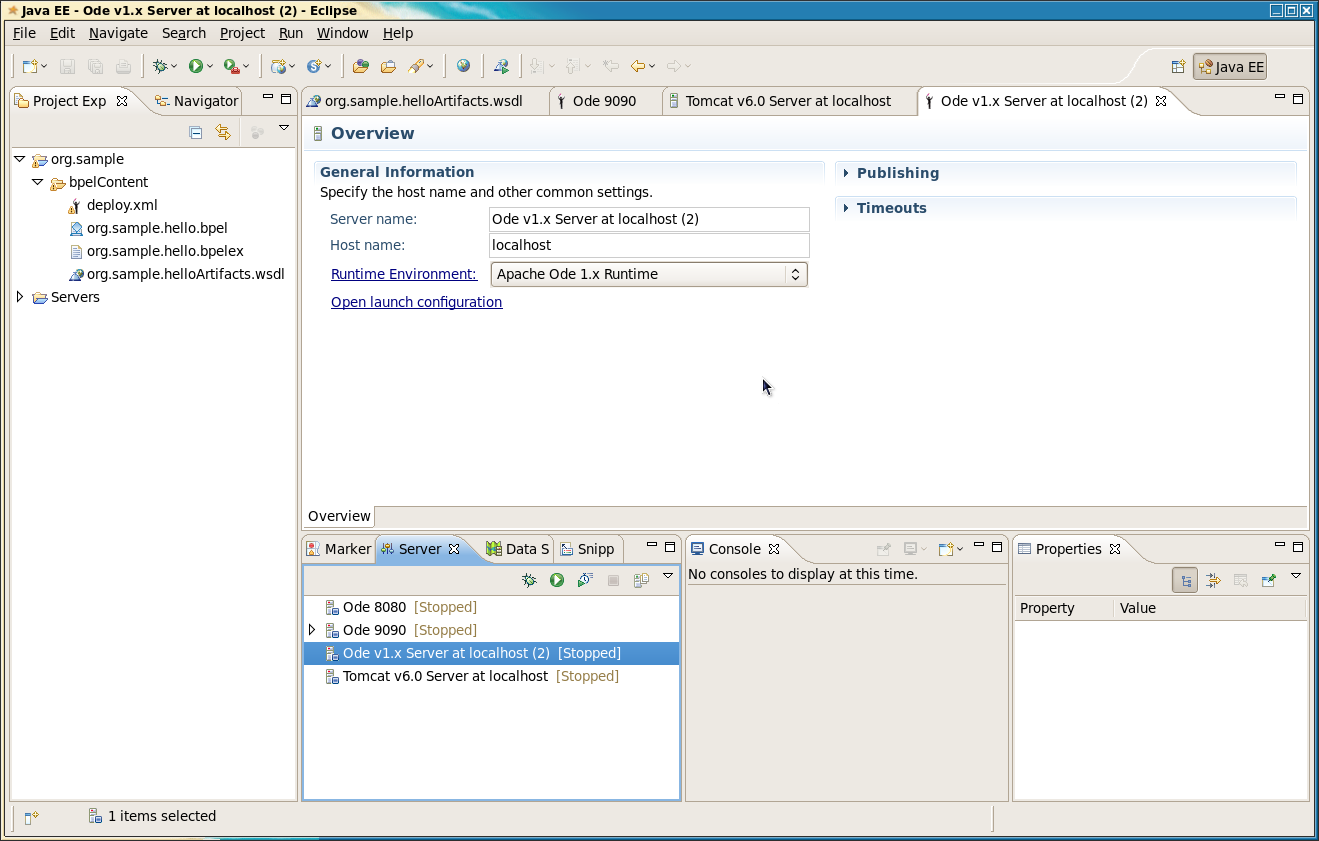Toggle Collapse All in Project Explorer toolbar
This screenshot has height=841, width=1319.
point(195,132)
